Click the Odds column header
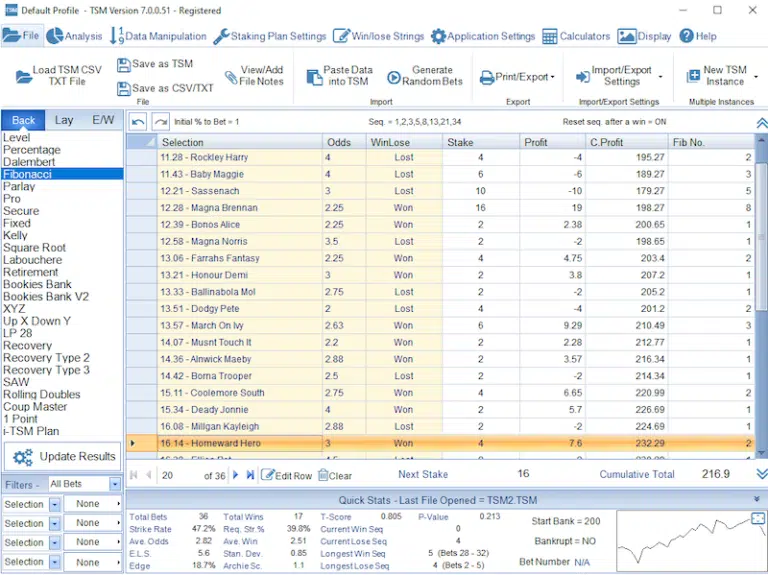 click(344, 142)
